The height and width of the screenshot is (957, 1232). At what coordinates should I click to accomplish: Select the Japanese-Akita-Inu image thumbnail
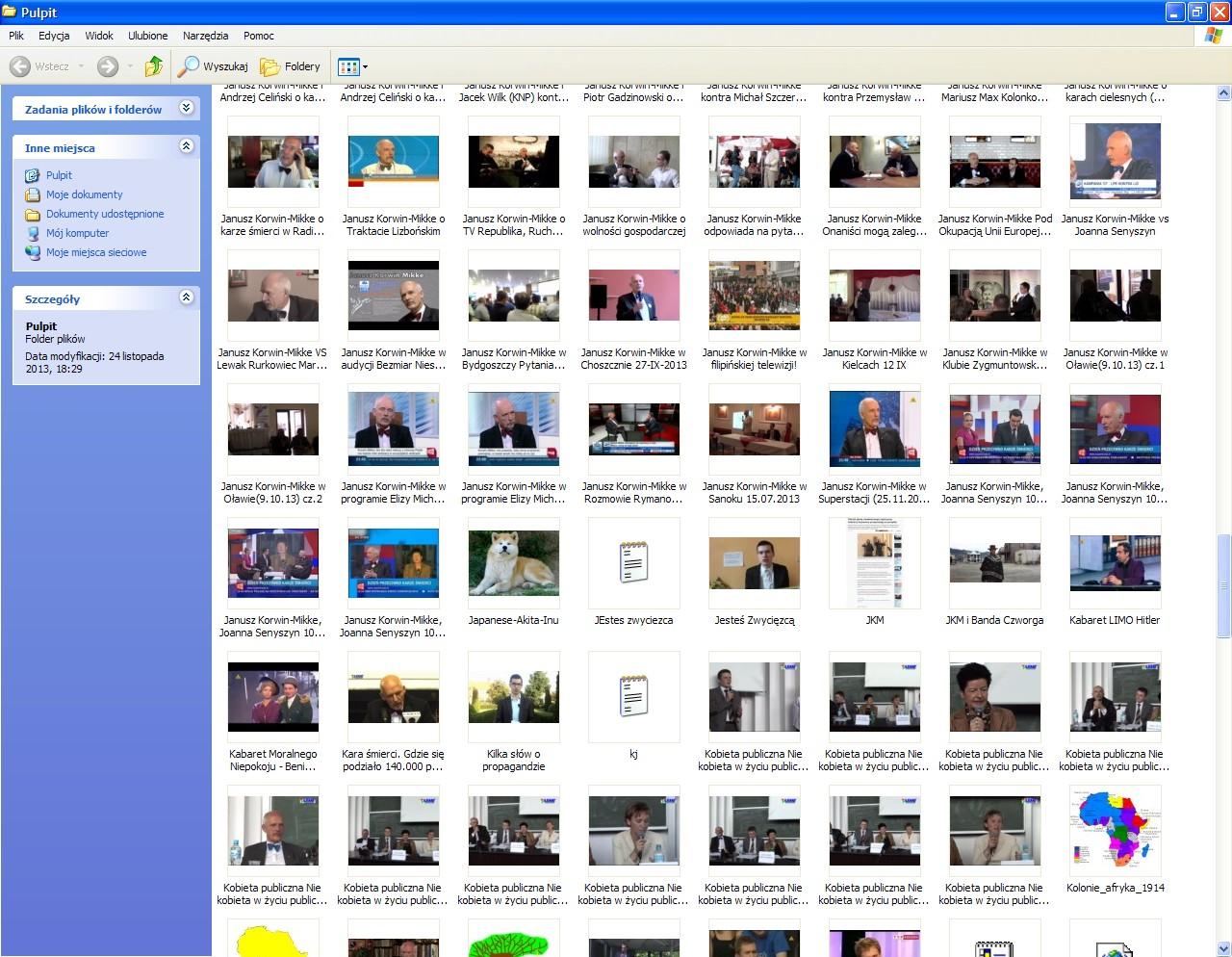pos(513,563)
